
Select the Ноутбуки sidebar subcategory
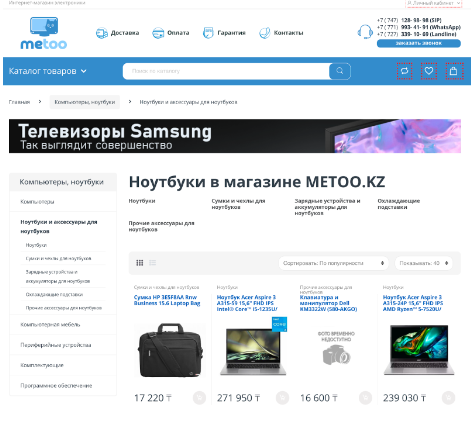pyautogui.click(x=36, y=245)
